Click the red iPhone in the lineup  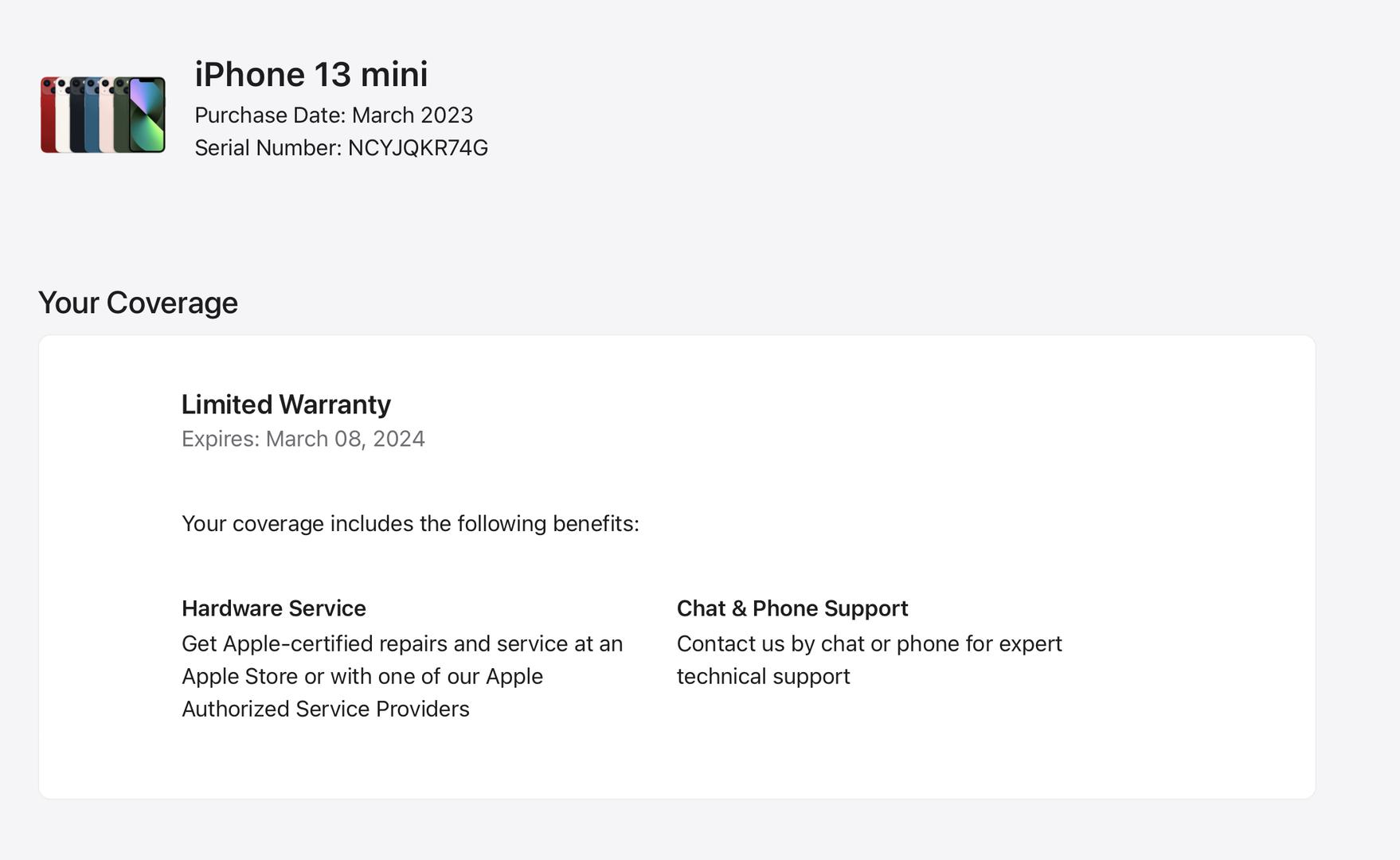click(47, 115)
